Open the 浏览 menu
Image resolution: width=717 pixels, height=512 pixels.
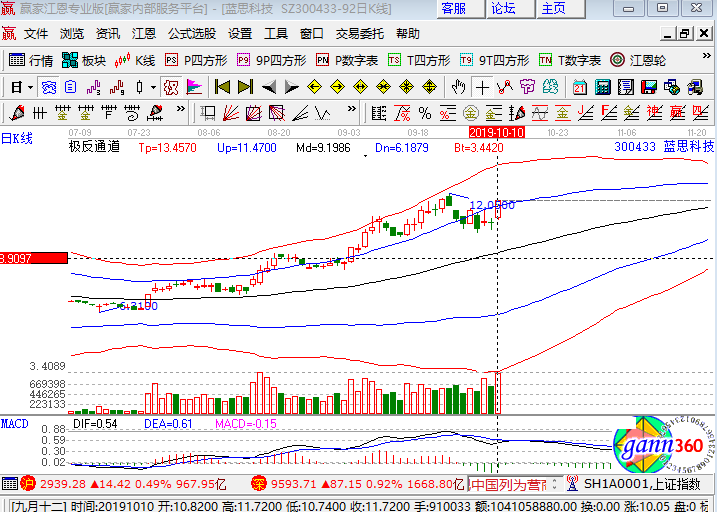[72, 33]
